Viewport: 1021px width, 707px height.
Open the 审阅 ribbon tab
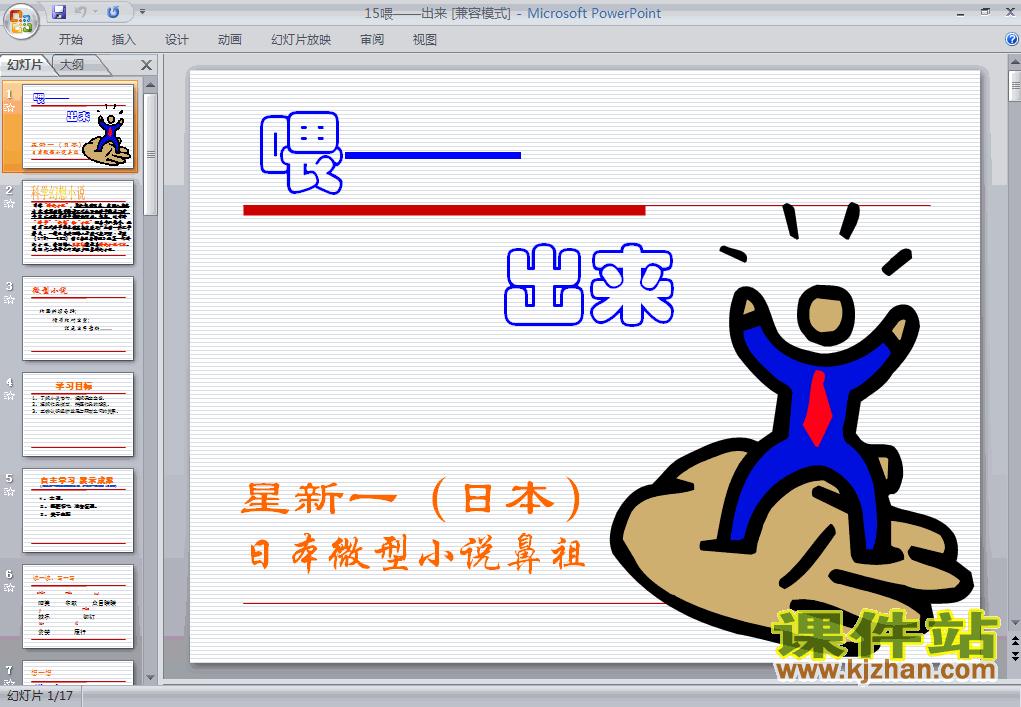click(x=372, y=40)
